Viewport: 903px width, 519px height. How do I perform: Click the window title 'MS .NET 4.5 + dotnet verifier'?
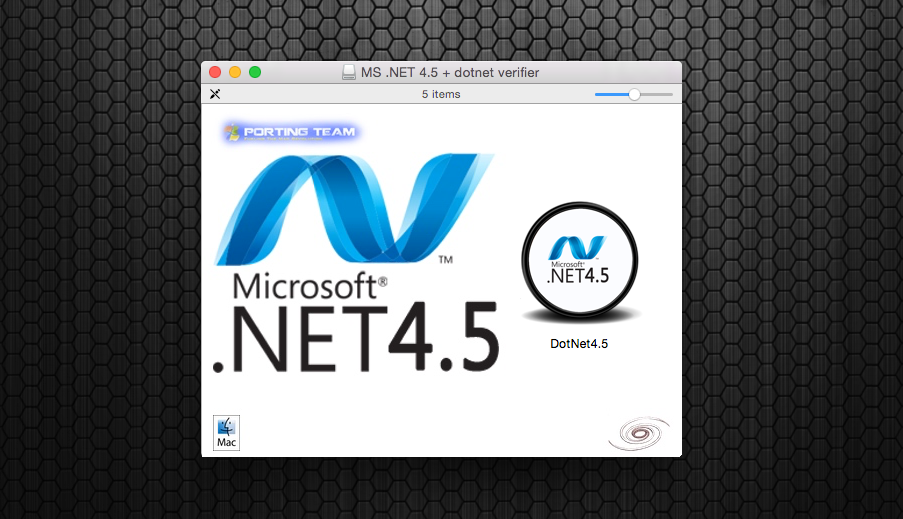click(450, 73)
